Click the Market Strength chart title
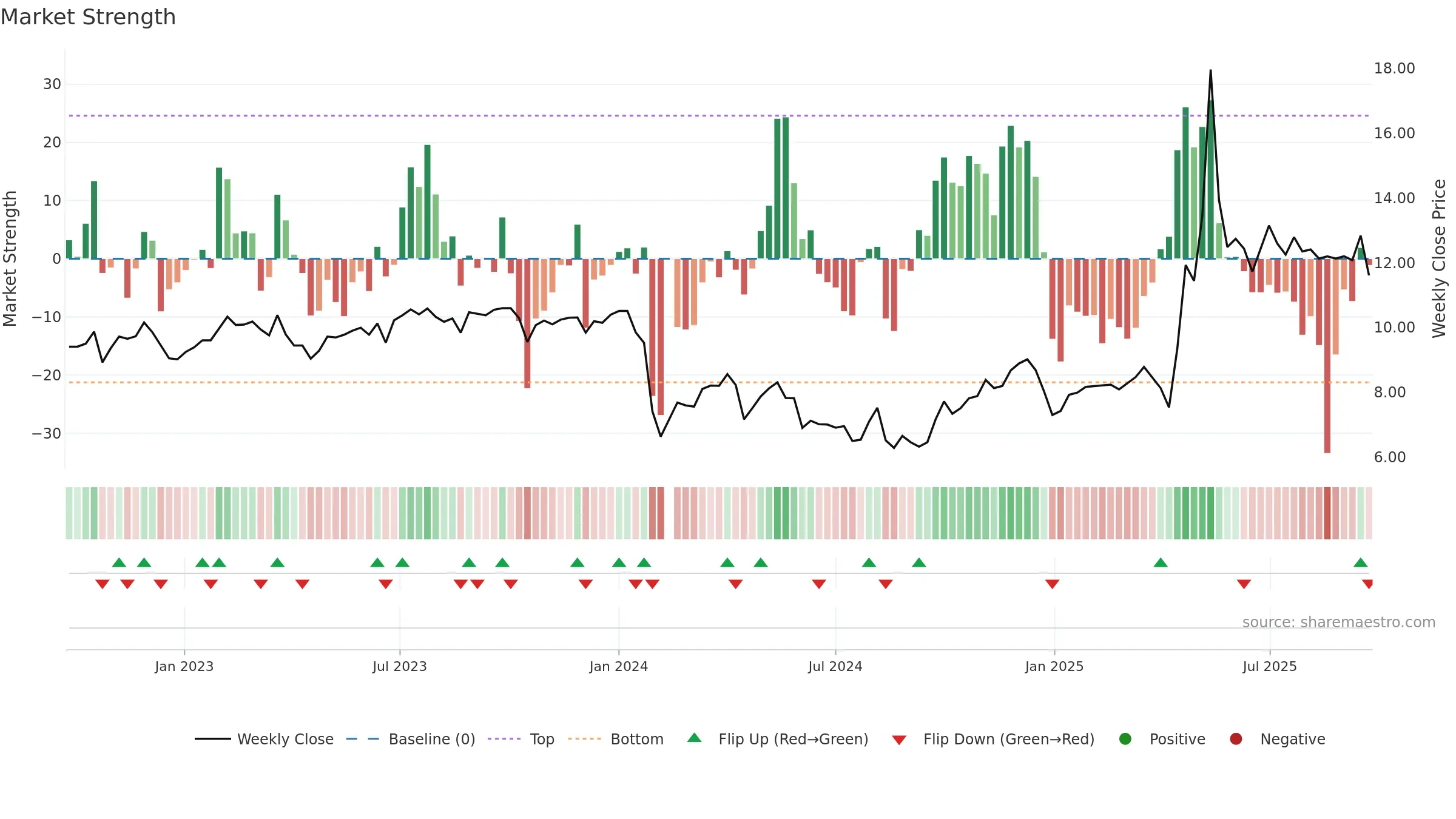This screenshot has height=819, width=1456. point(88,17)
